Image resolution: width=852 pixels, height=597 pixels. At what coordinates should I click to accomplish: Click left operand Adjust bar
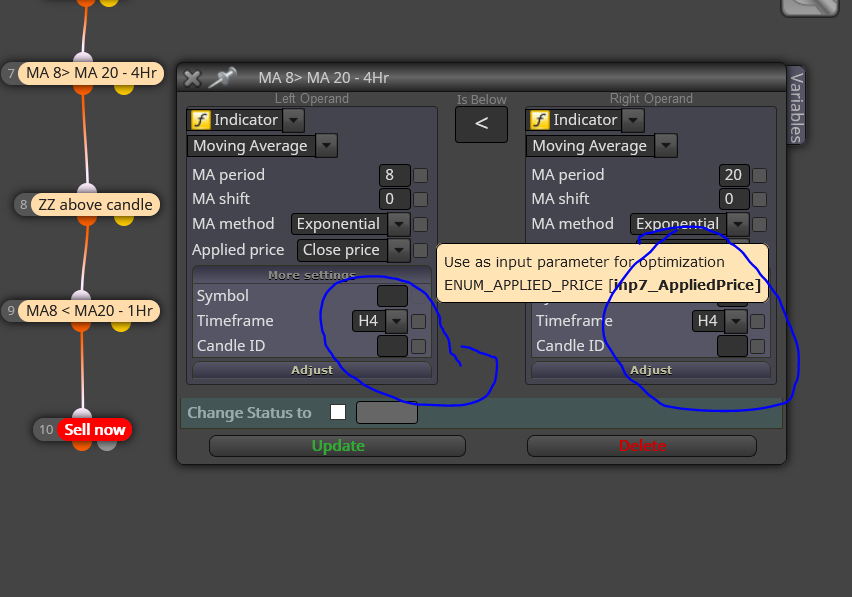[x=312, y=370]
